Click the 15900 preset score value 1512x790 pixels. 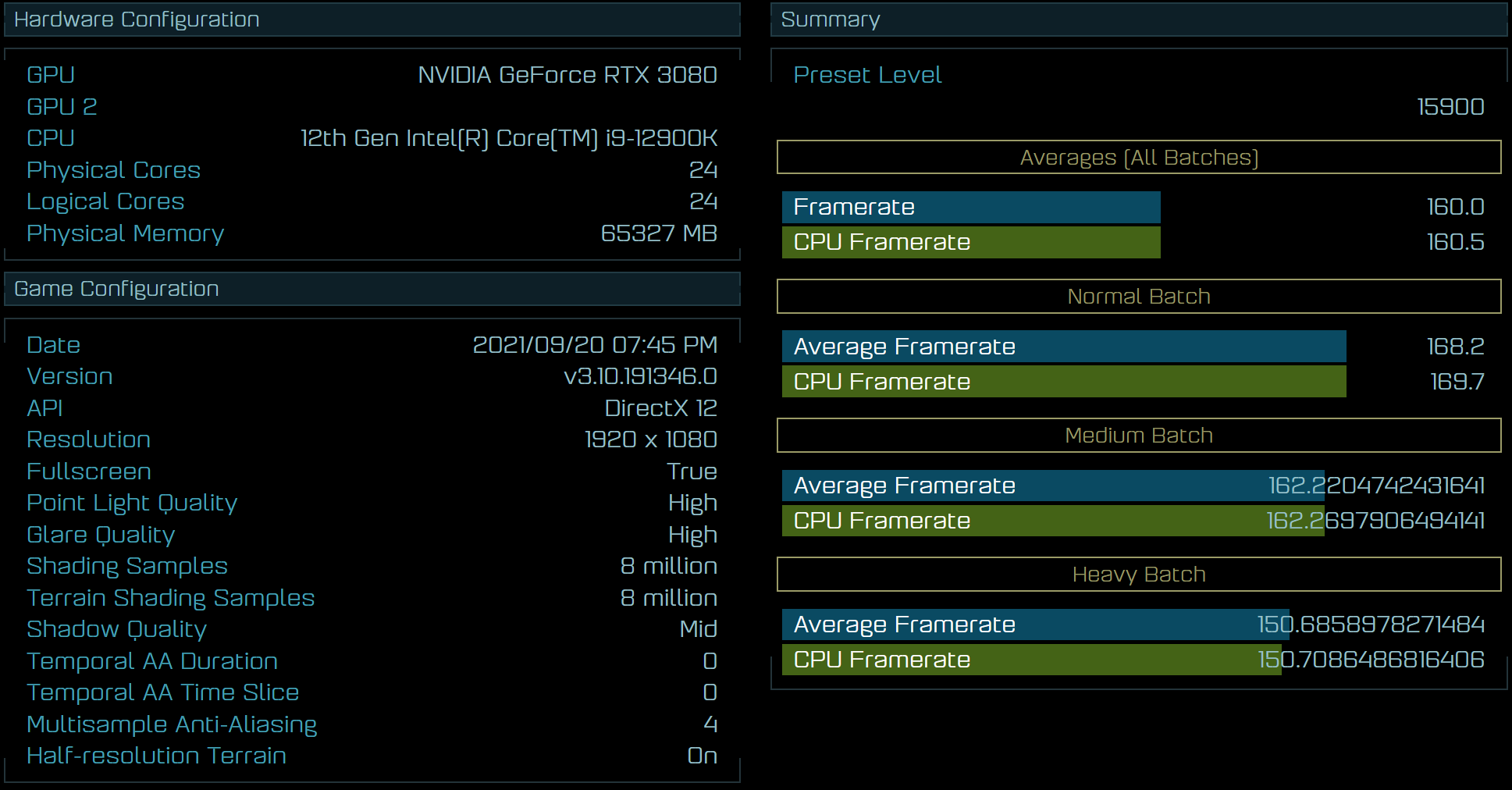pyautogui.click(x=1450, y=107)
